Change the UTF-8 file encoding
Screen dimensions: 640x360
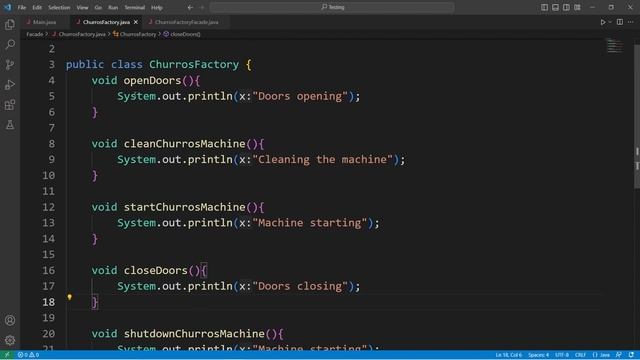pyautogui.click(x=562, y=355)
